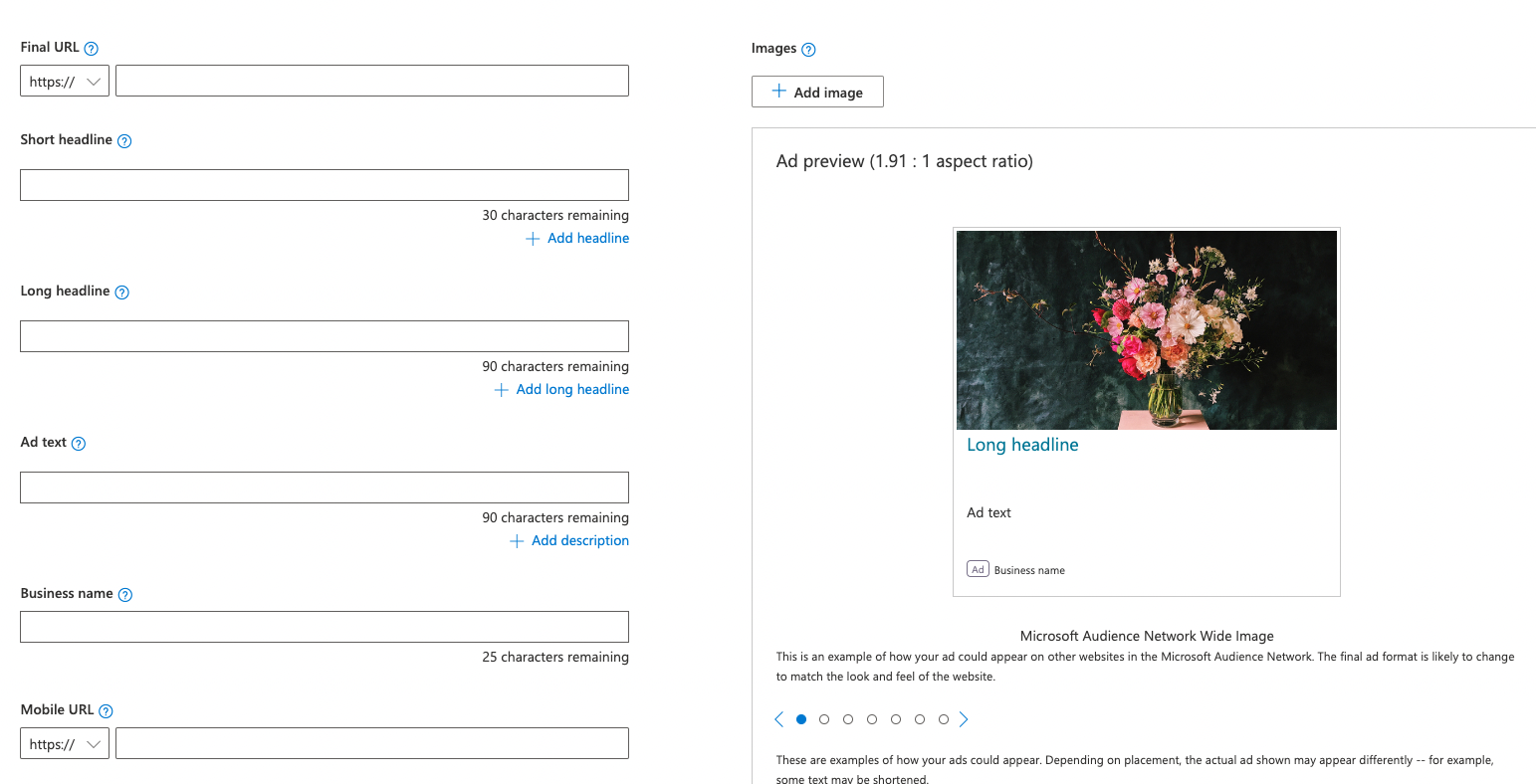Image resolution: width=1536 pixels, height=784 pixels.
Task: Focus the Business name input field
Action: [325, 627]
